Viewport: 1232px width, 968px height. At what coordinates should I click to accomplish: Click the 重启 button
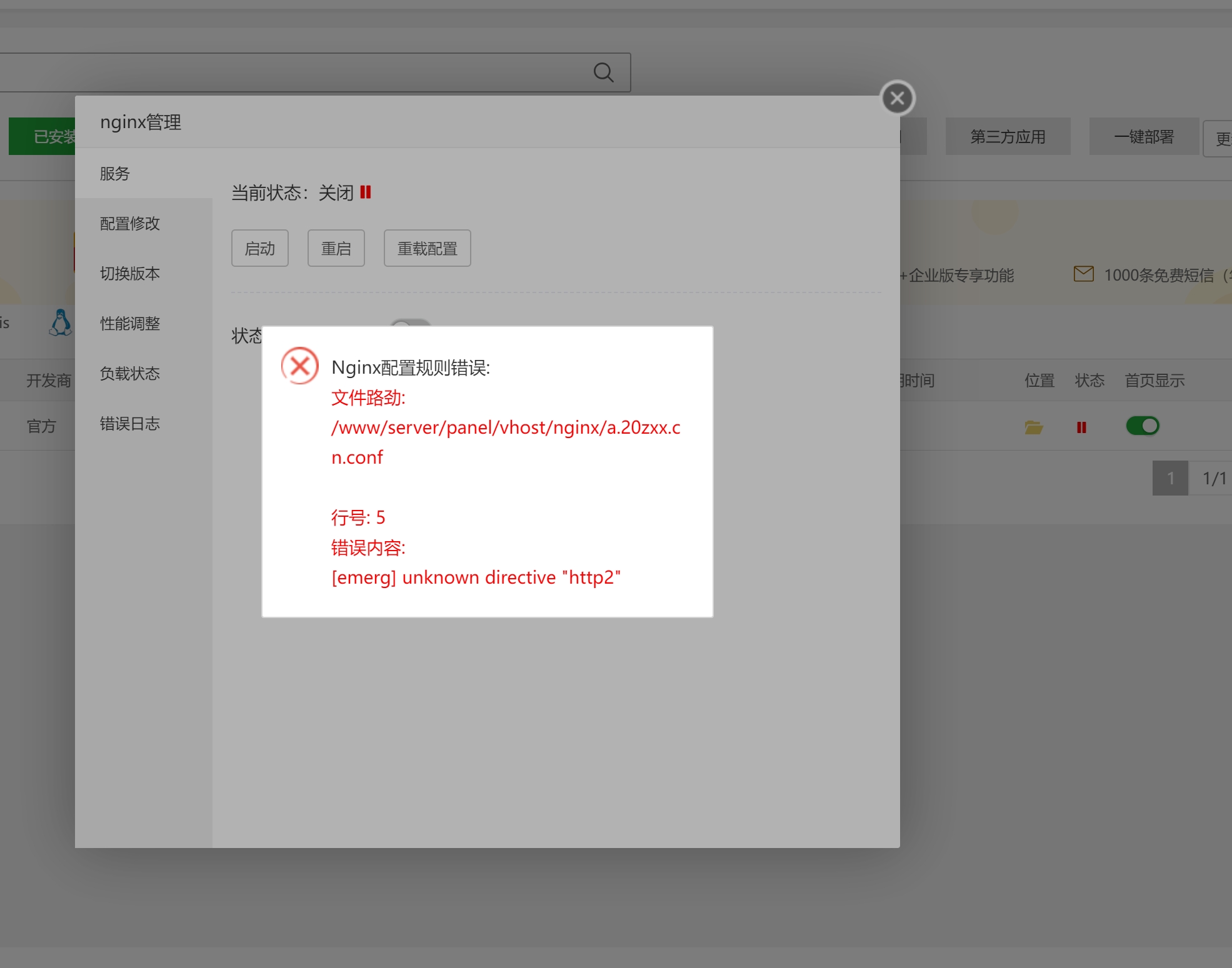click(x=336, y=248)
